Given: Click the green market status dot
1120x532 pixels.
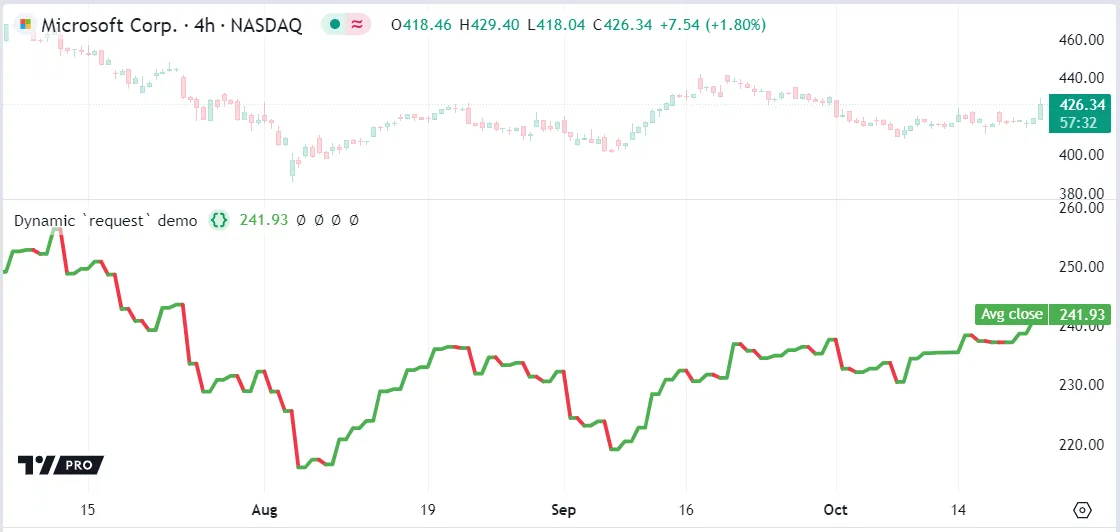Looking at the screenshot, I should click(335, 26).
